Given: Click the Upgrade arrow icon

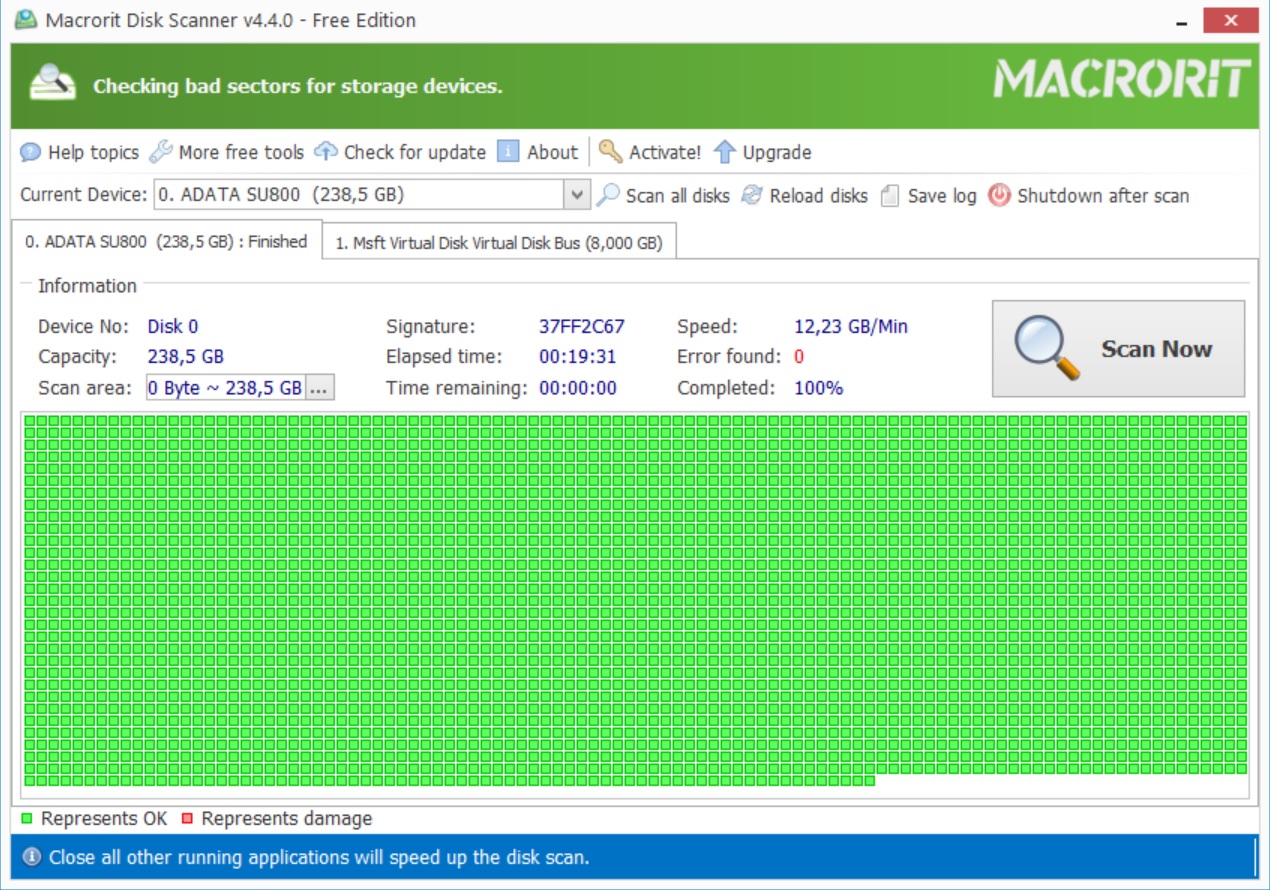Looking at the screenshot, I should (x=725, y=152).
